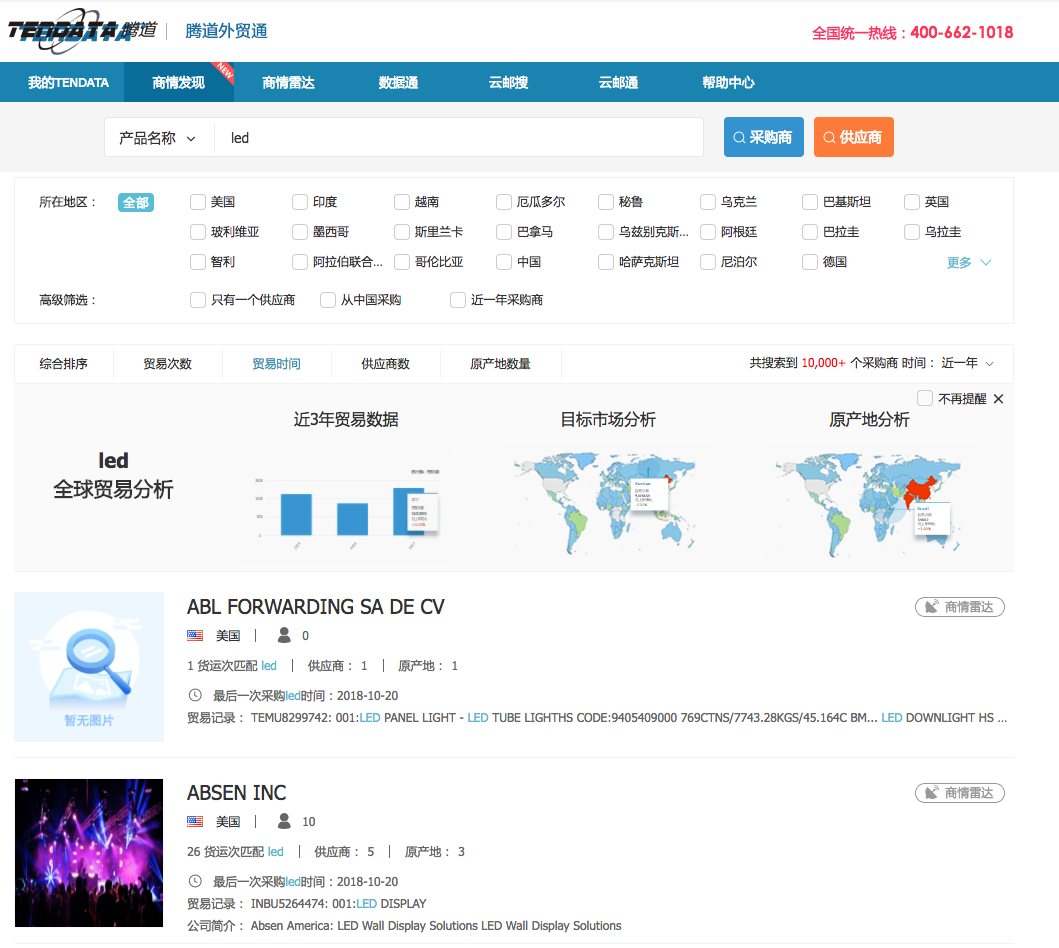
Task: Click the US flag icon for ABL FORWARDING
Action: [195, 635]
